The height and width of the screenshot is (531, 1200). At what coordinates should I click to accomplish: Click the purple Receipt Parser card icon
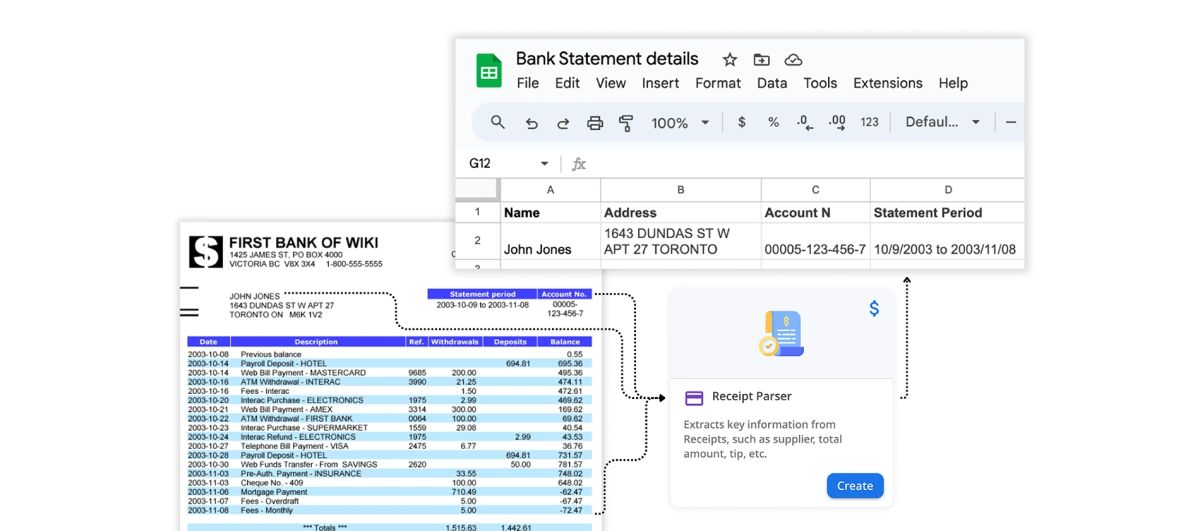(694, 397)
